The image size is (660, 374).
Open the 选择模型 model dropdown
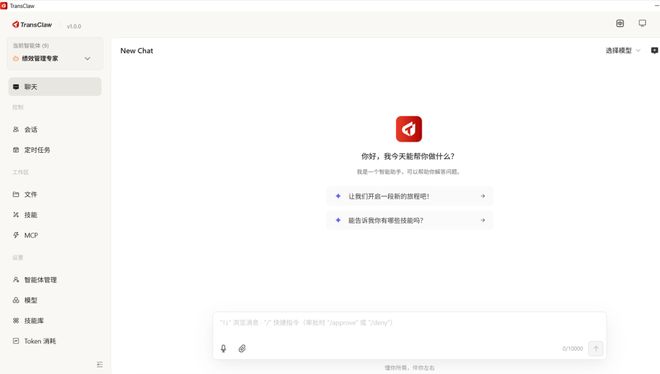(x=623, y=50)
